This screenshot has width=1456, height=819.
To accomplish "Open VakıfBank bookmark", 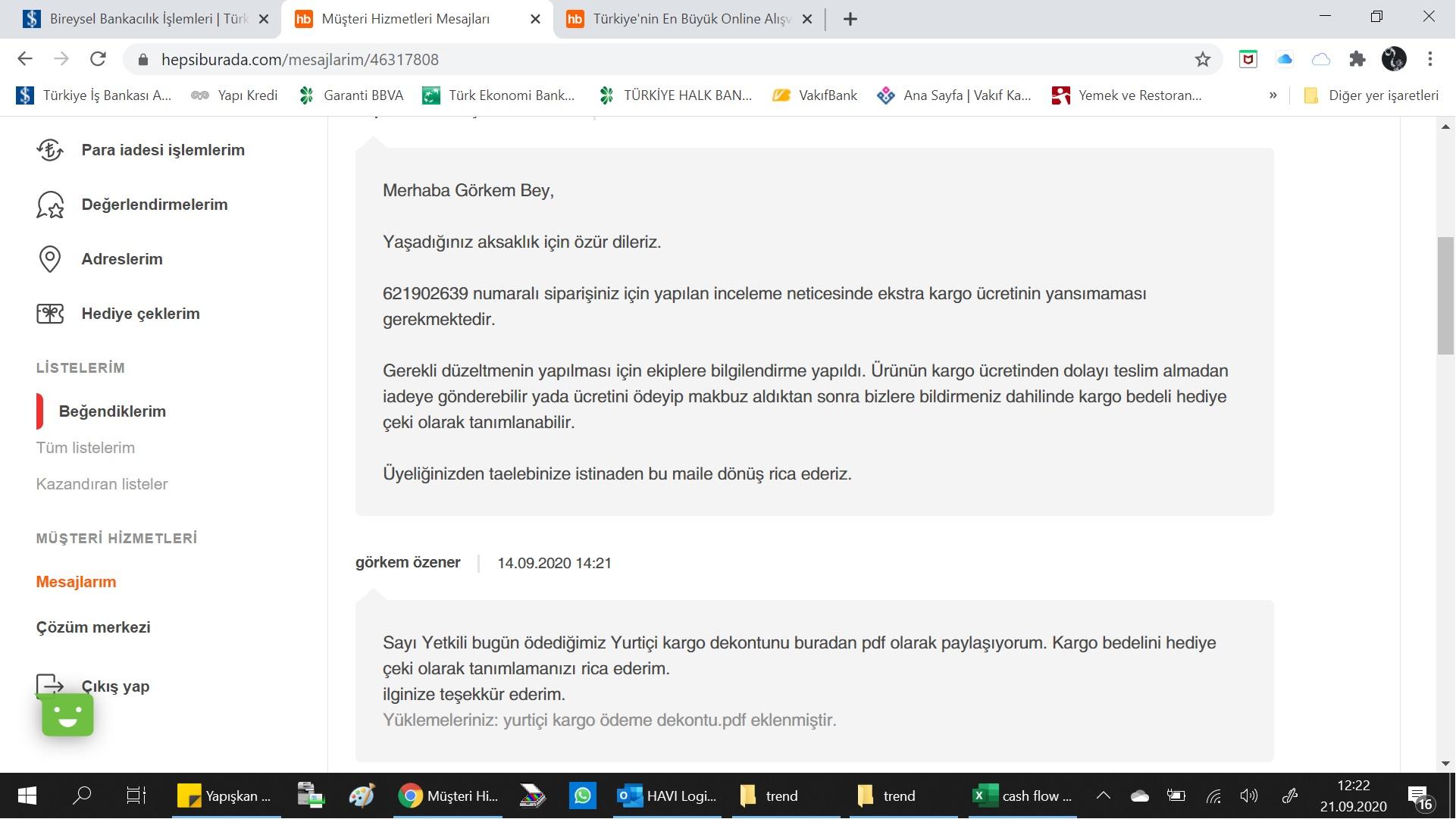I will click(x=816, y=95).
